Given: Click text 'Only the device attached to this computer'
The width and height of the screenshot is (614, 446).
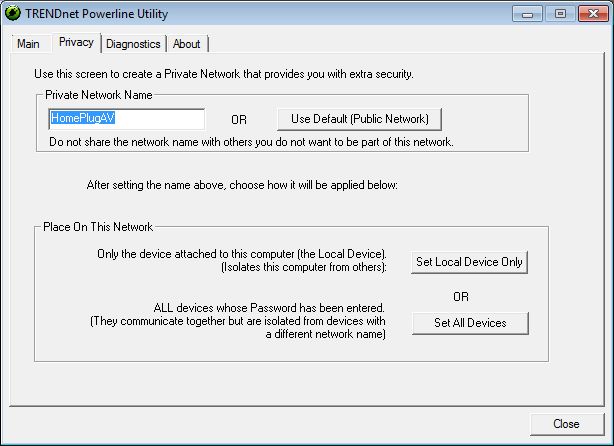Looking at the screenshot, I should [x=196, y=254].
